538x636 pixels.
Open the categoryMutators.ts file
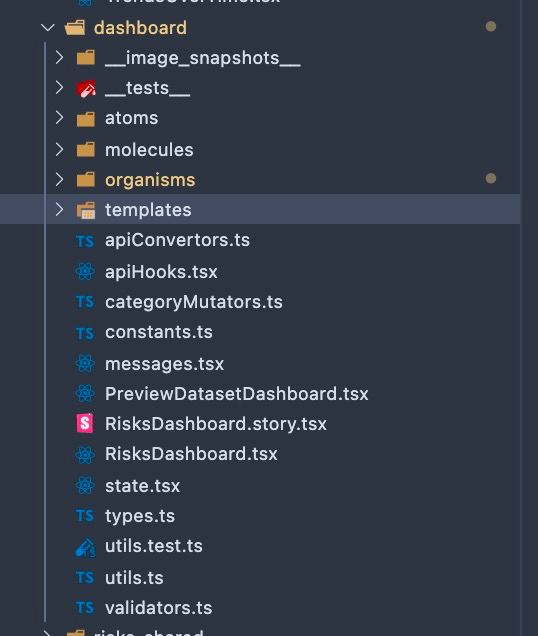194,302
